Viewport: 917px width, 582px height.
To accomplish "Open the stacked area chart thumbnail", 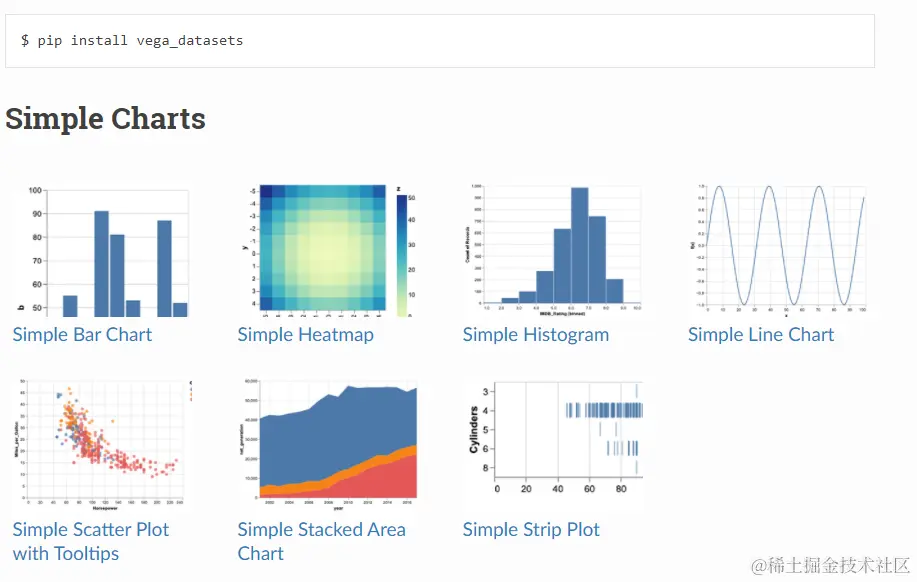I will pos(328,445).
